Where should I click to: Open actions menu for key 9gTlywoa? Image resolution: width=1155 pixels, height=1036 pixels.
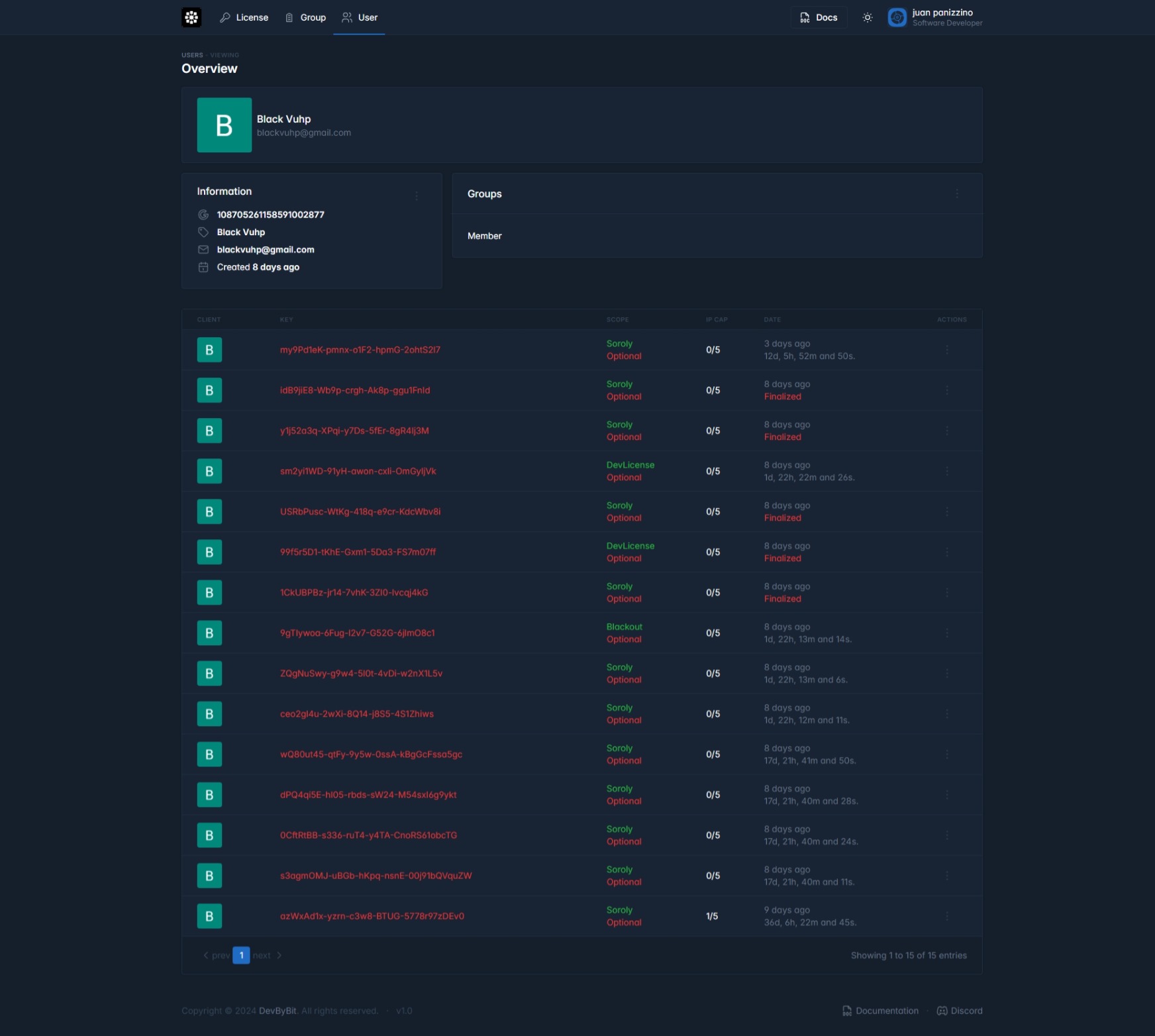[x=947, y=633]
